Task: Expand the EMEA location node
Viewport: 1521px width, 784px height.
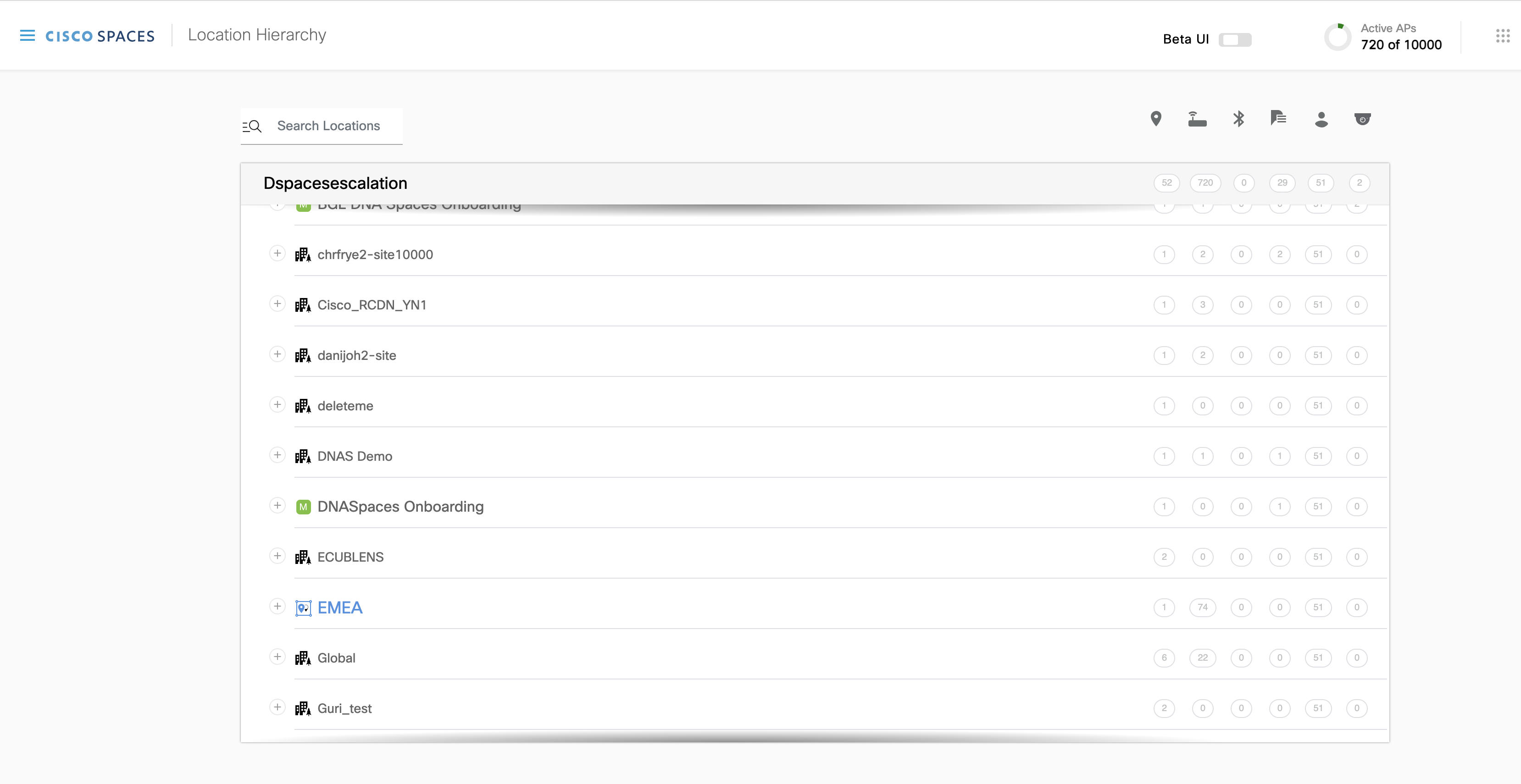Action: click(x=277, y=606)
